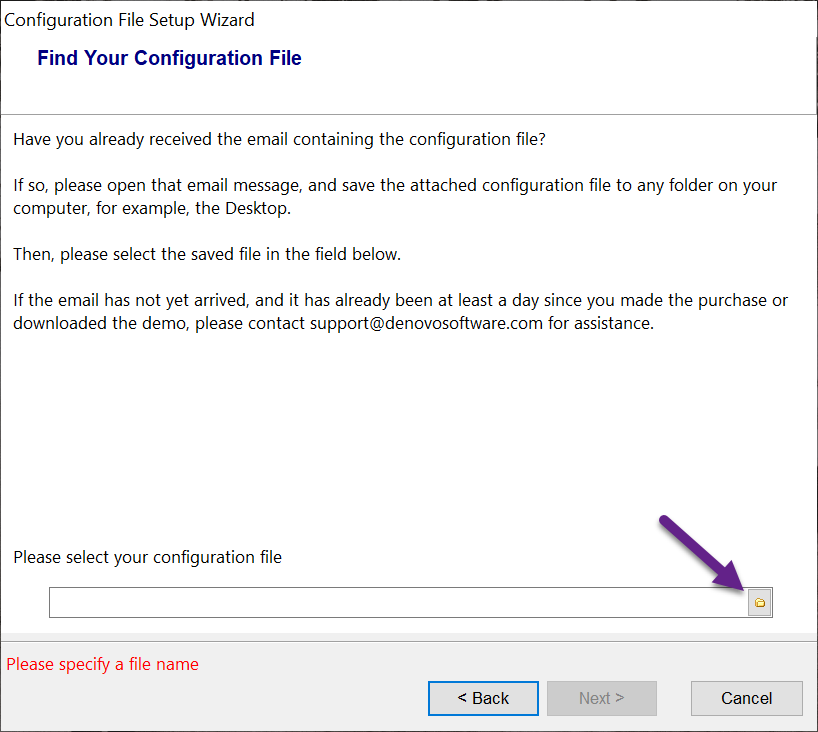Open the configuration file browse folder icon
Image resolution: width=818 pixels, height=732 pixels.
tap(760, 602)
